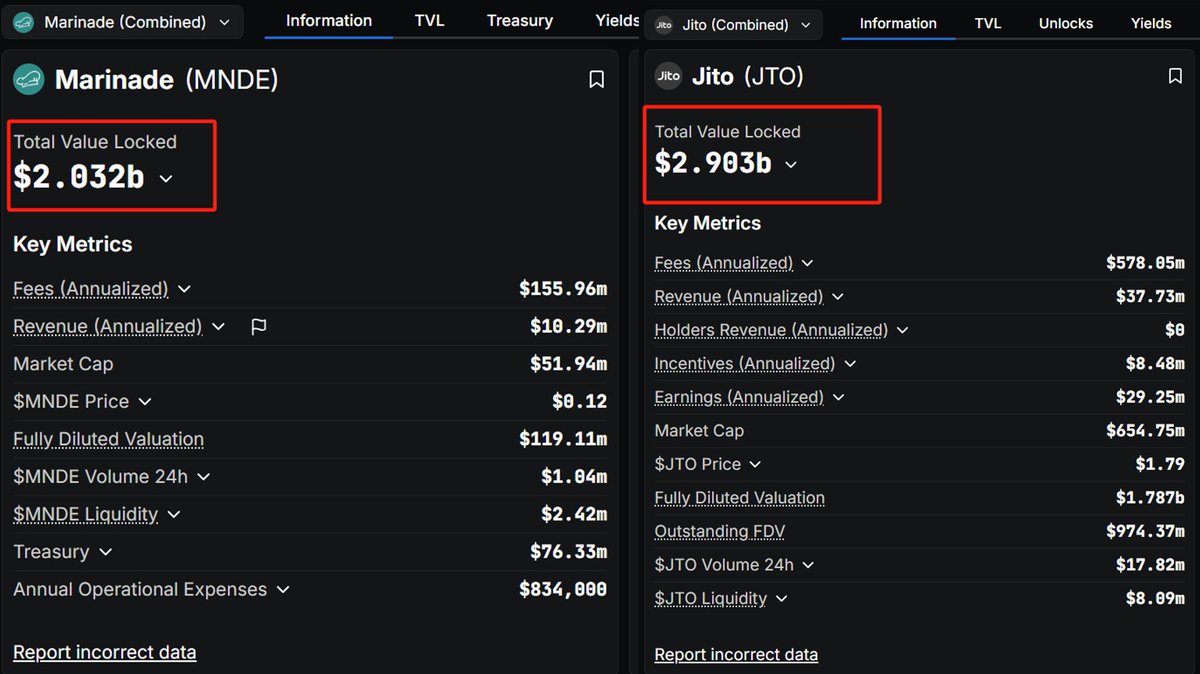Expand the $MNDE Price details
The image size is (1200, 674).
[145, 402]
